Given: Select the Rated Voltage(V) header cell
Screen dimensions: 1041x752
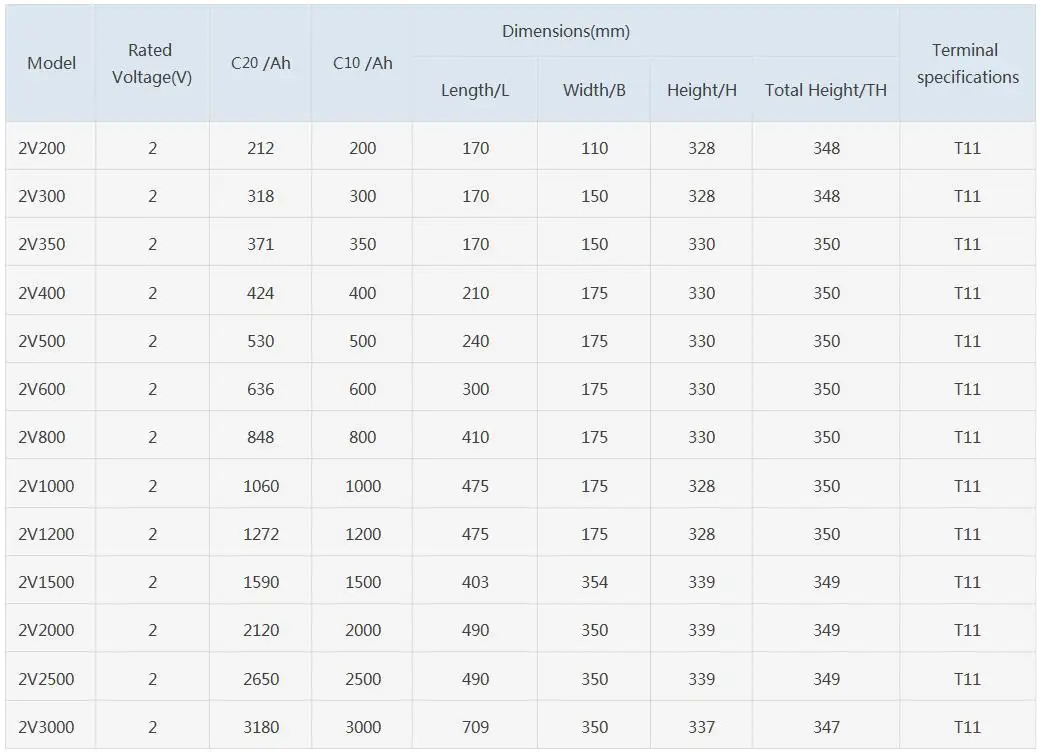Looking at the screenshot, I should (x=152, y=63).
